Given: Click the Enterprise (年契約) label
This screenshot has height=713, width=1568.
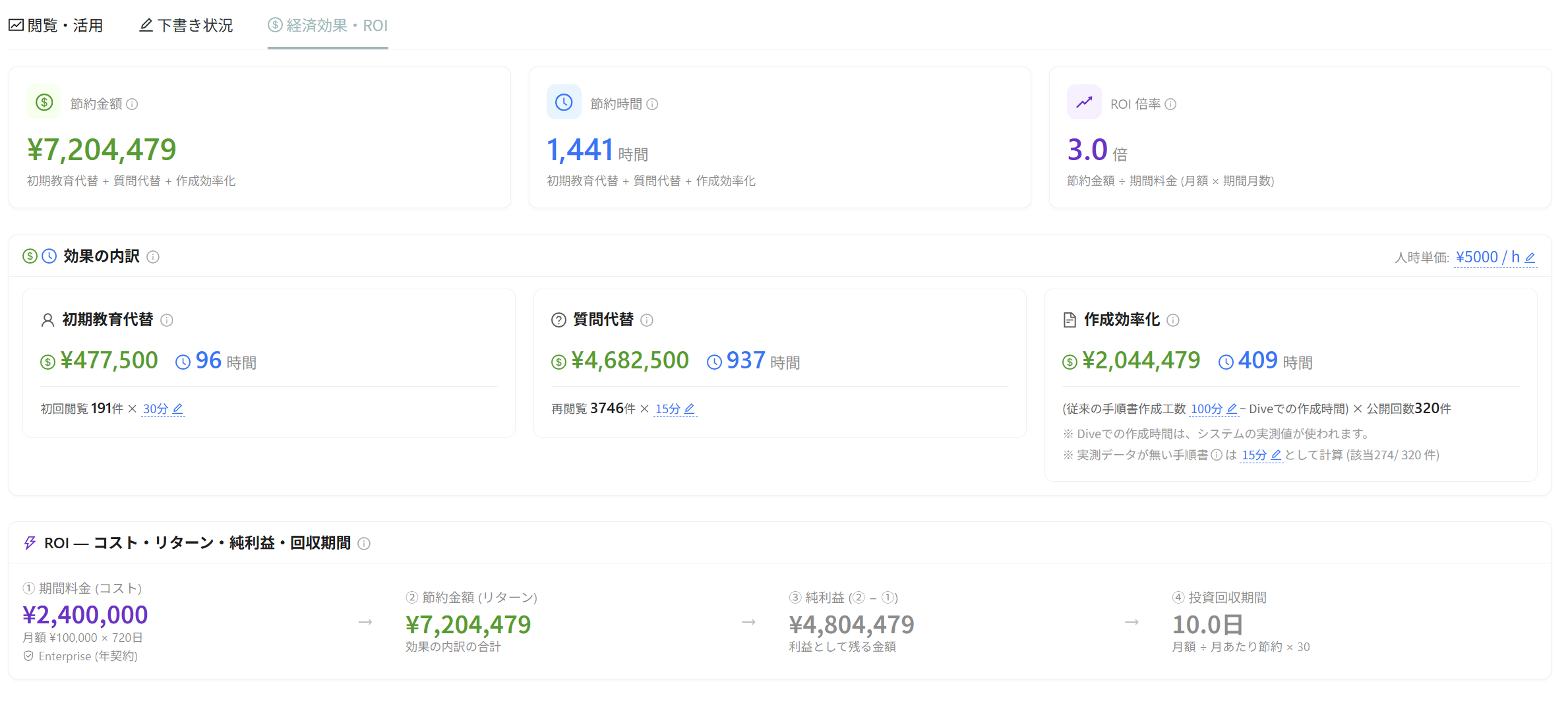Looking at the screenshot, I should coord(88,656).
